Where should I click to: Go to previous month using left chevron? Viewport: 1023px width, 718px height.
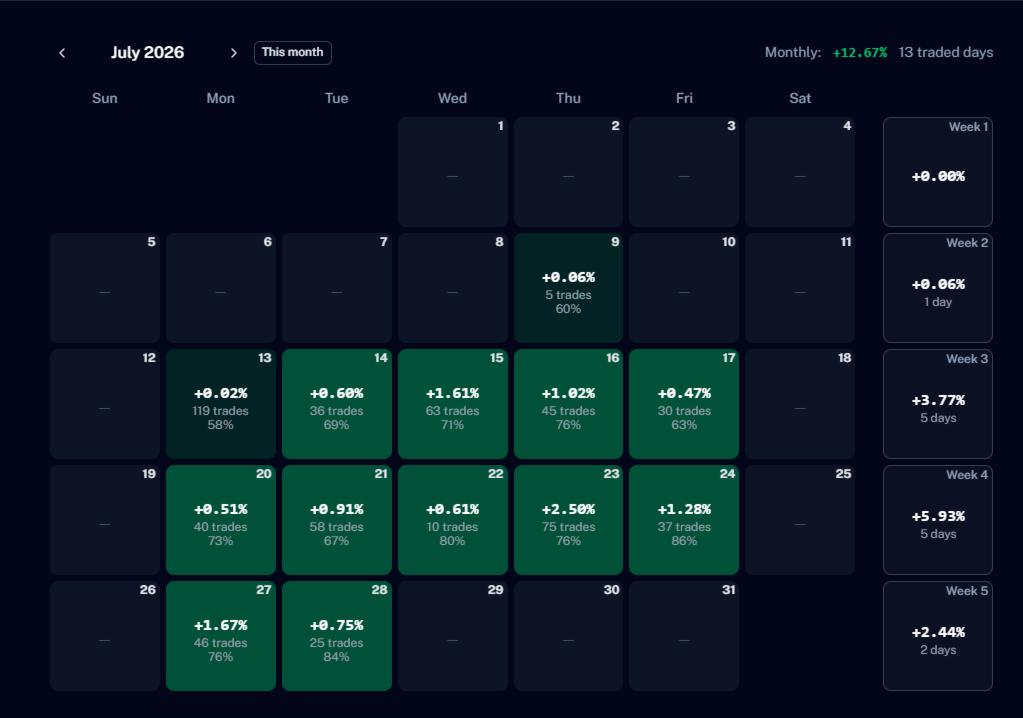[x=62, y=53]
